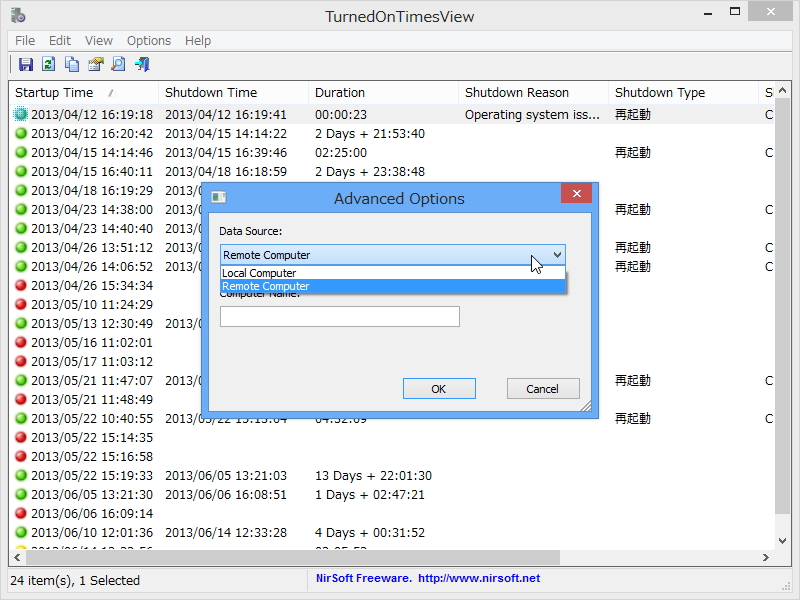Click green status icon for 2013/06/05 13:21:30
The width and height of the screenshot is (800, 600).
coord(21,494)
